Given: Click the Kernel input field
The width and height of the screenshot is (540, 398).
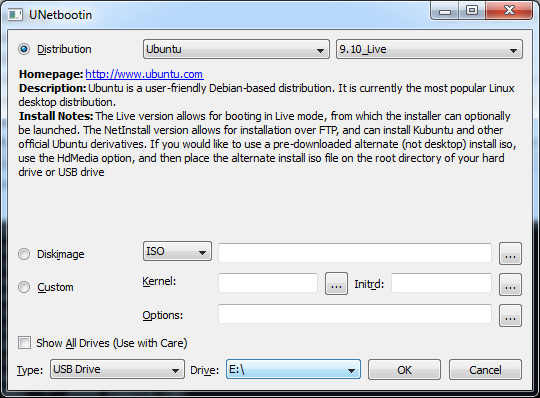Looking at the screenshot, I should 268,283.
